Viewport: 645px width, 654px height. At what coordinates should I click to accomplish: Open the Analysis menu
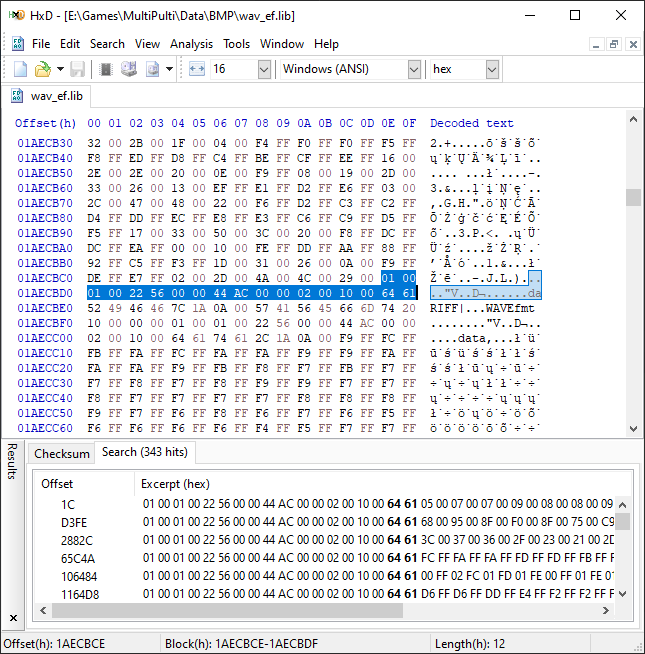pos(191,44)
